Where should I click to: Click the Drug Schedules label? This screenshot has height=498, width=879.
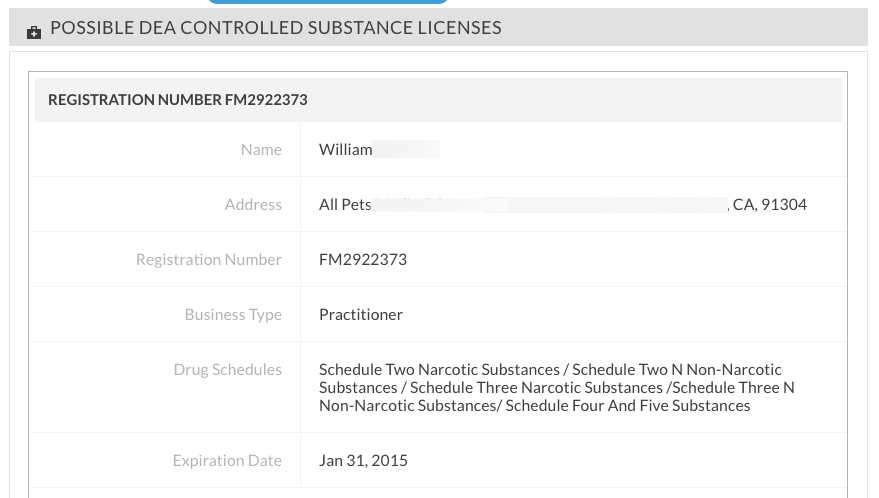tap(228, 370)
